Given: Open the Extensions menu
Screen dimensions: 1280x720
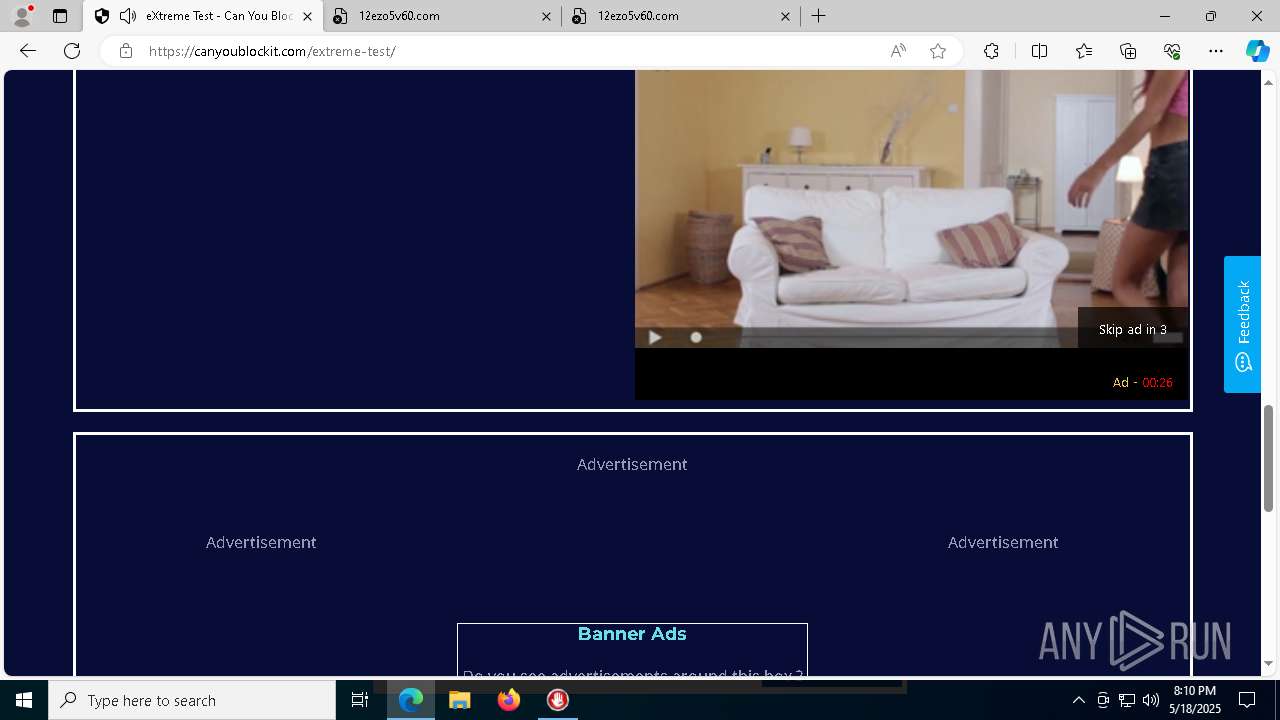Looking at the screenshot, I should (x=991, y=51).
